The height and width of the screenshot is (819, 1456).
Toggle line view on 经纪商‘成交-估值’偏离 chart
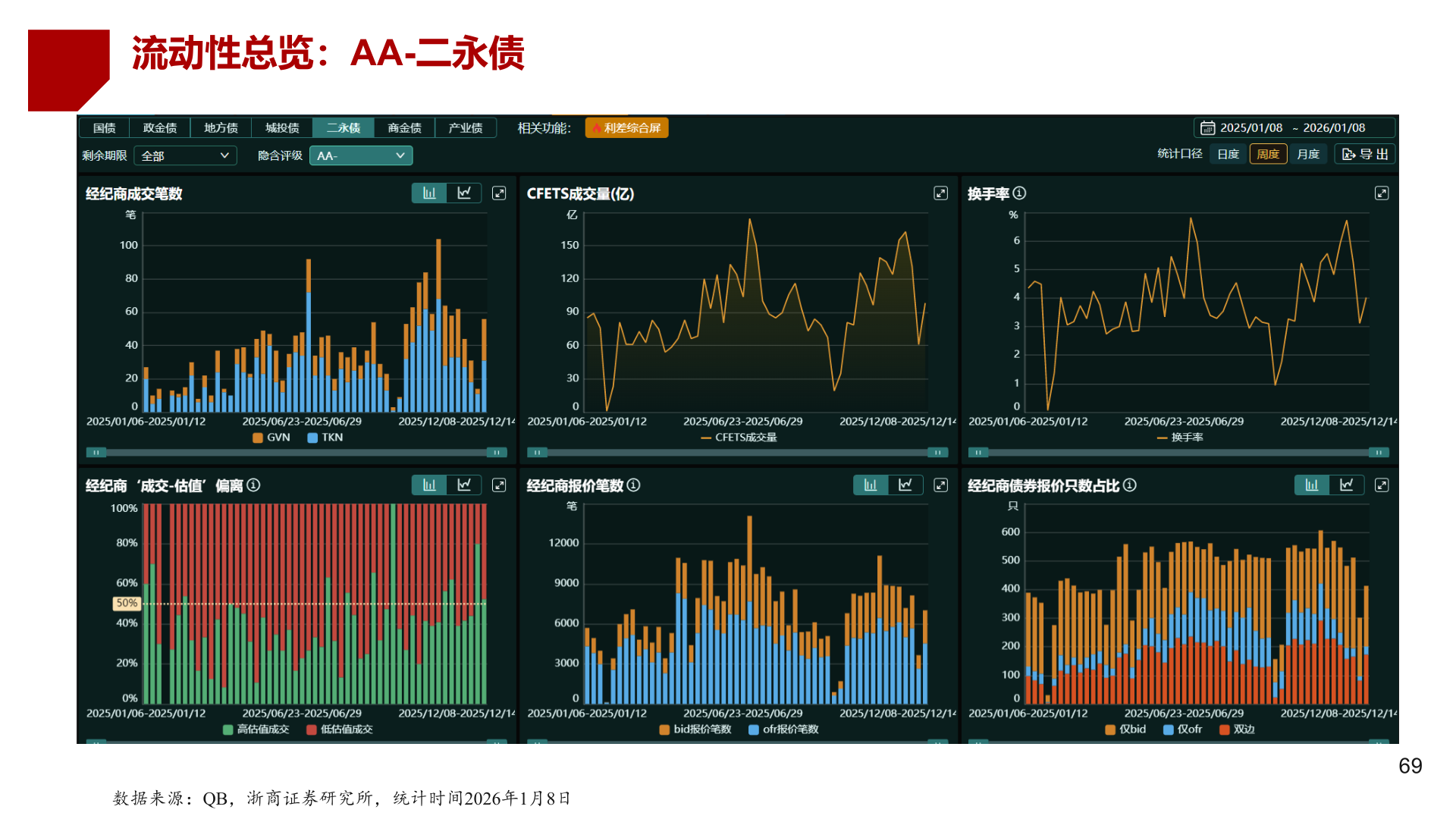point(465,485)
